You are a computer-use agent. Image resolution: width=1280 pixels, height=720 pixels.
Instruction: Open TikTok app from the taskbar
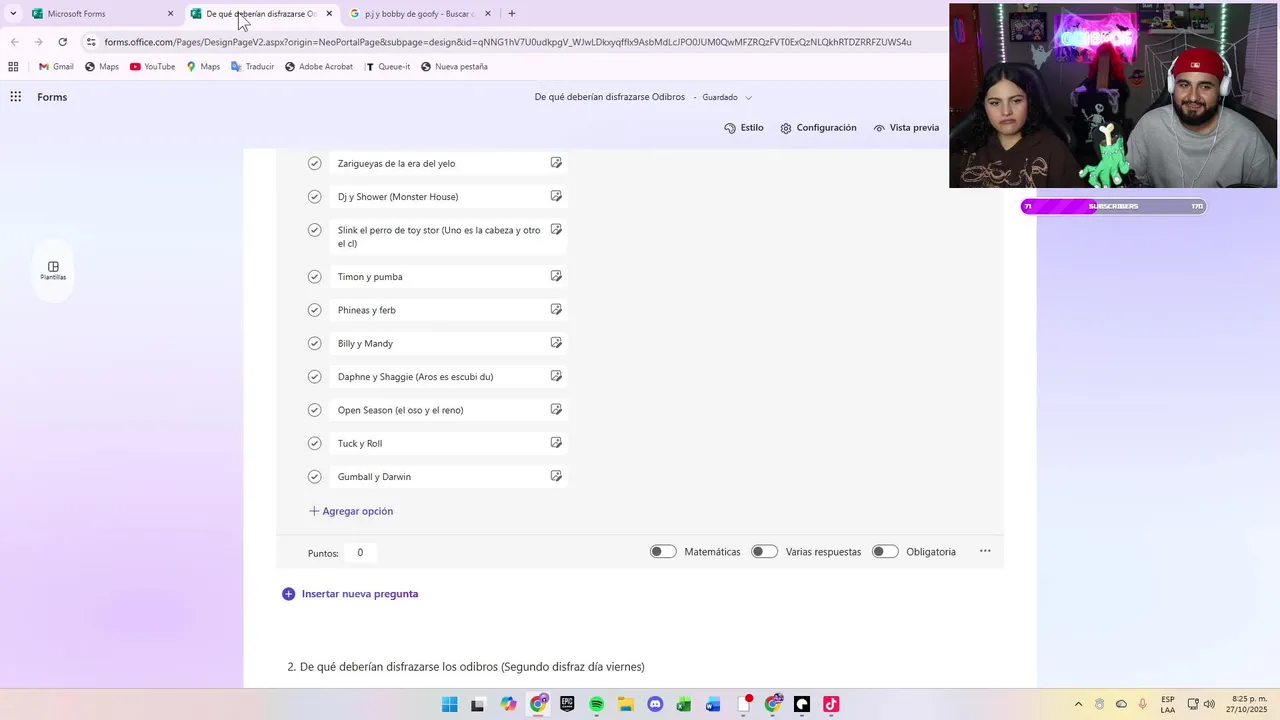[x=831, y=704]
